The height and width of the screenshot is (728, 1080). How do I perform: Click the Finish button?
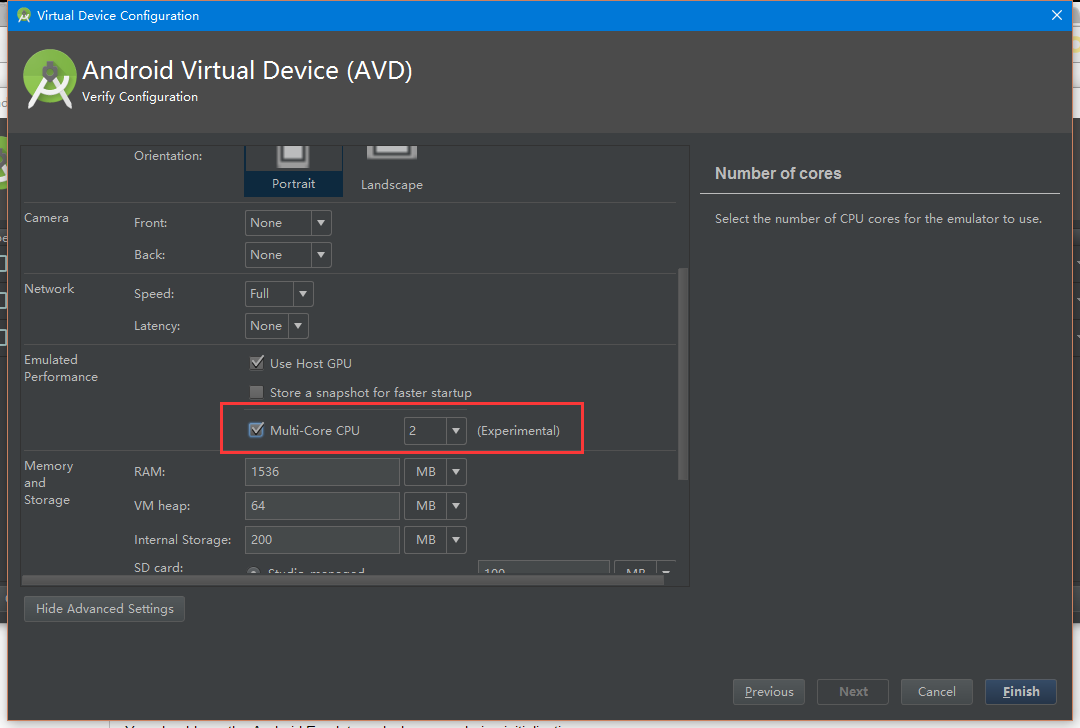[x=1021, y=691]
